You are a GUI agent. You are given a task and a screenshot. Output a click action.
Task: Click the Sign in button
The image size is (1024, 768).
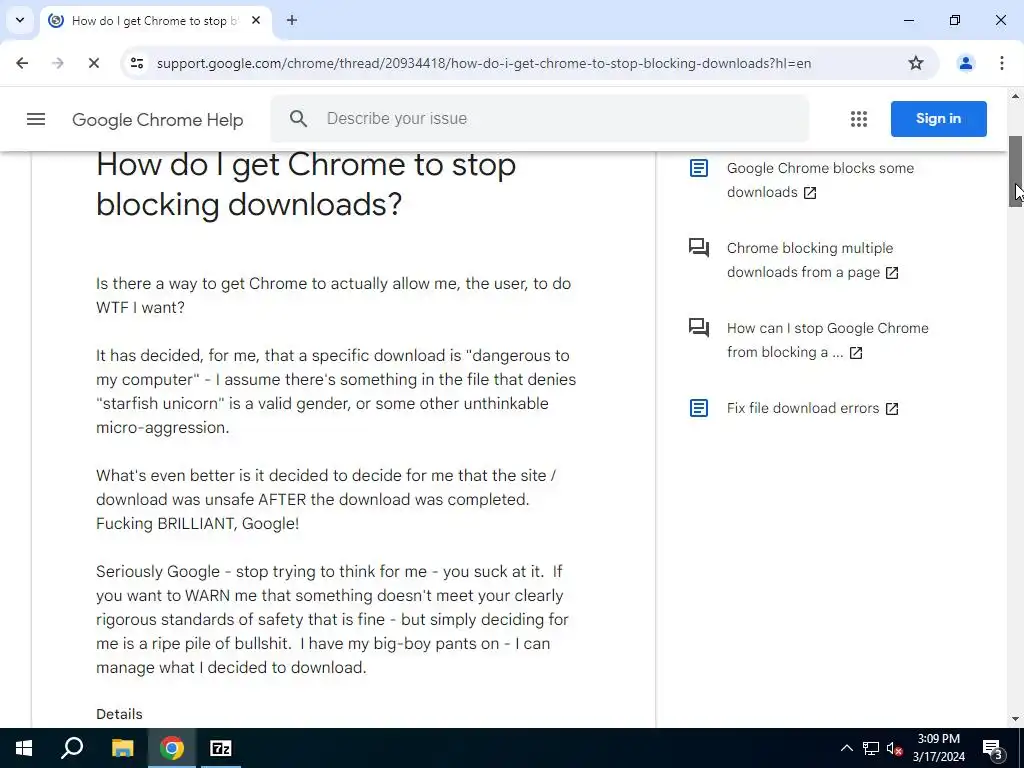[x=938, y=119]
